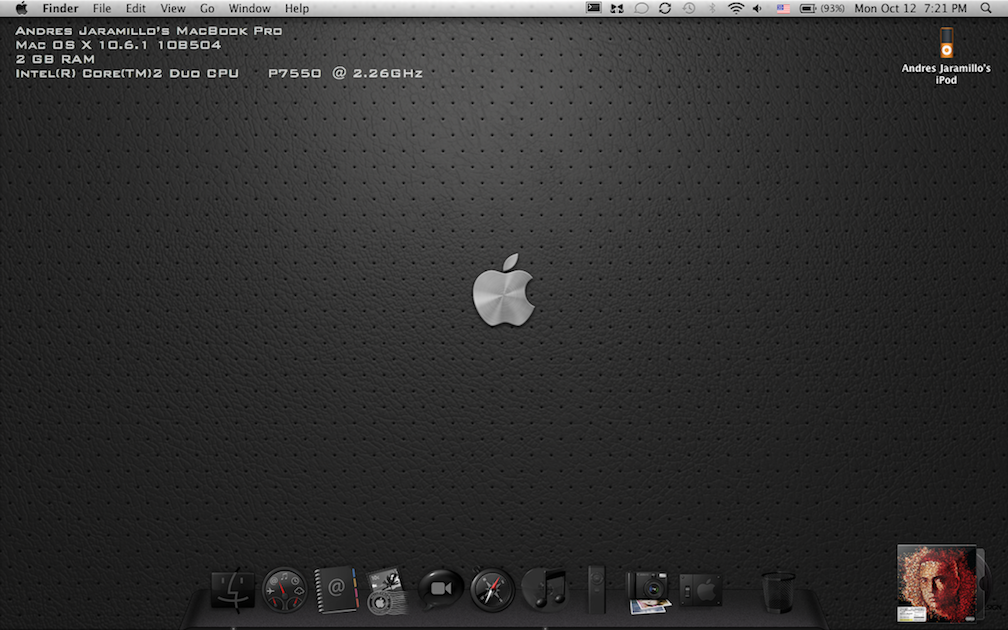The image size is (1008, 630).
Task: Launch Dashboard from the Dock
Action: [285, 590]
